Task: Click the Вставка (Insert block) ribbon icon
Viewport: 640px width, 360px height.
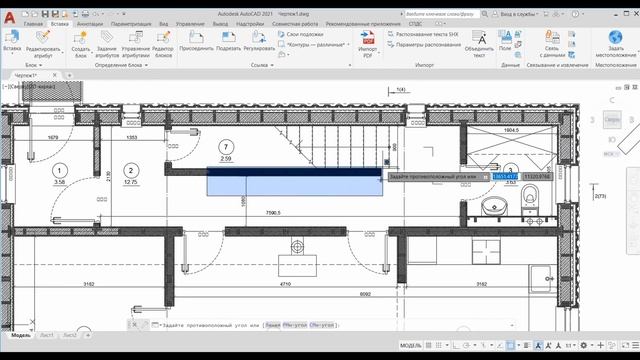Action: [12, 37]
